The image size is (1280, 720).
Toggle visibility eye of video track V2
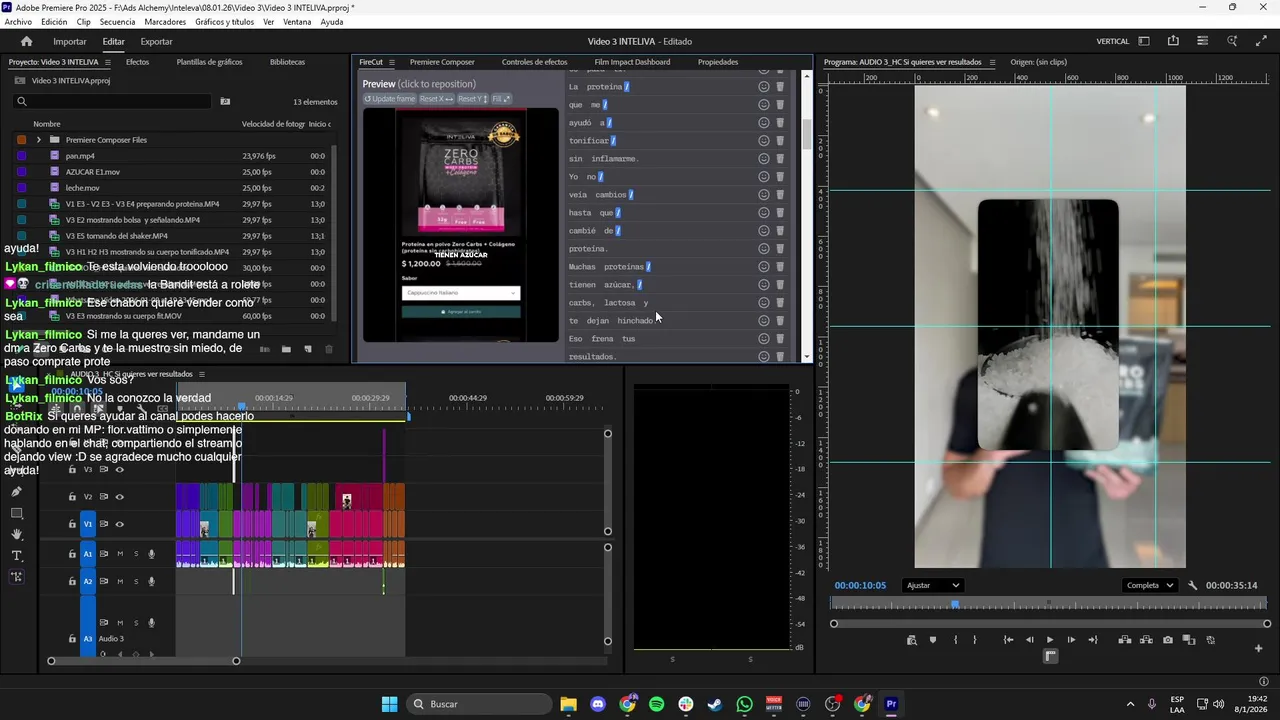(x=119, y=497)
